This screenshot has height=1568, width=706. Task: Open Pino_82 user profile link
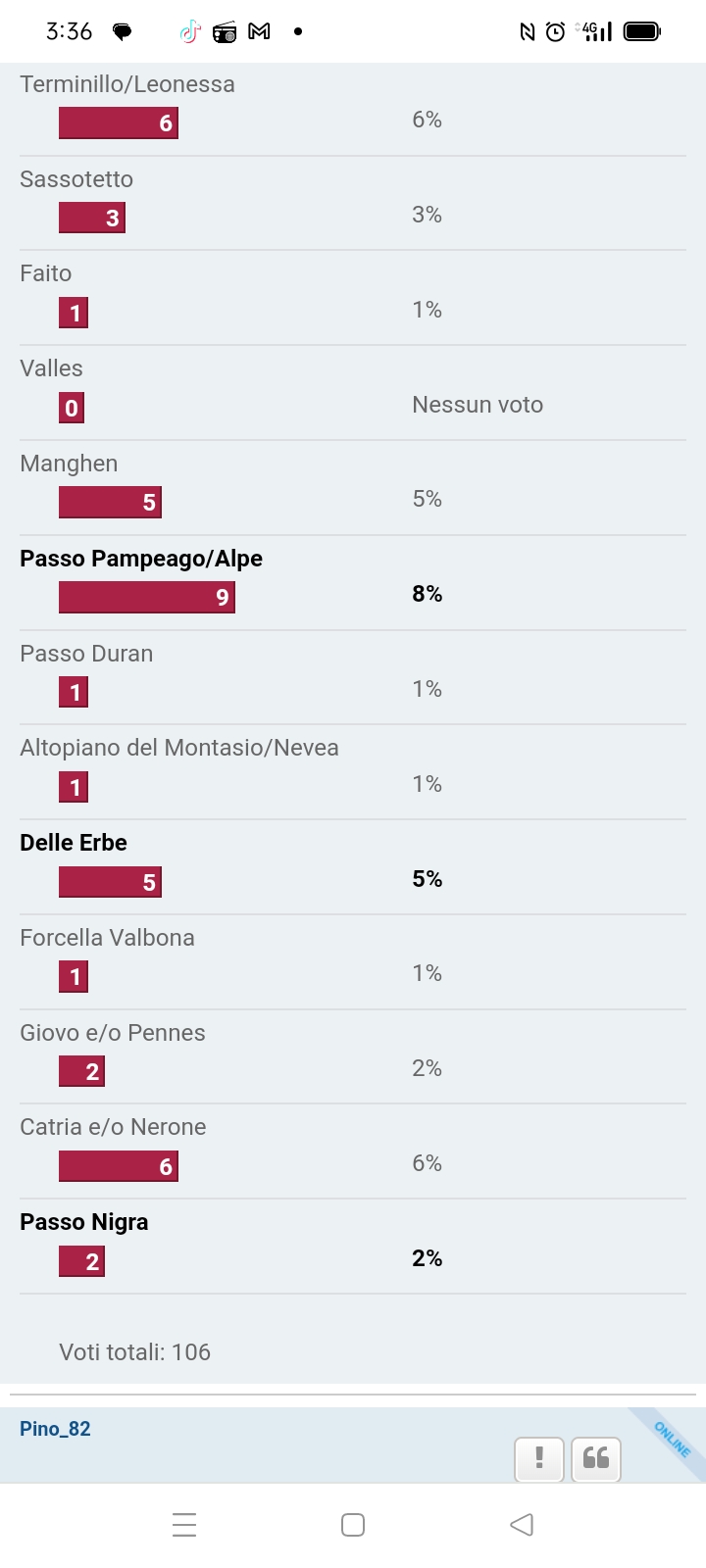pyautogui.click(x=55, y=1429)
